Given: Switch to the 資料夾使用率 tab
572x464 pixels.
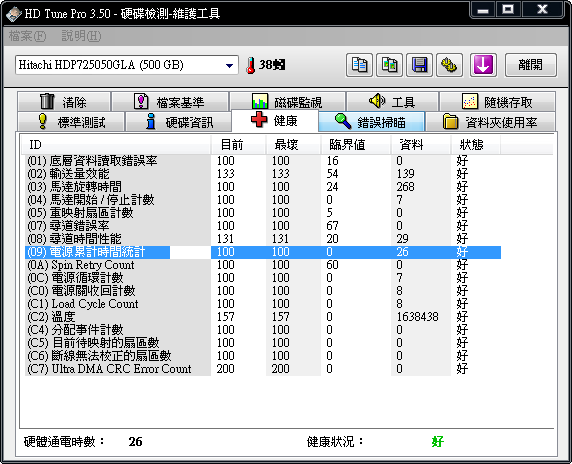Looking at the screenshot, I should click(490, 122).
